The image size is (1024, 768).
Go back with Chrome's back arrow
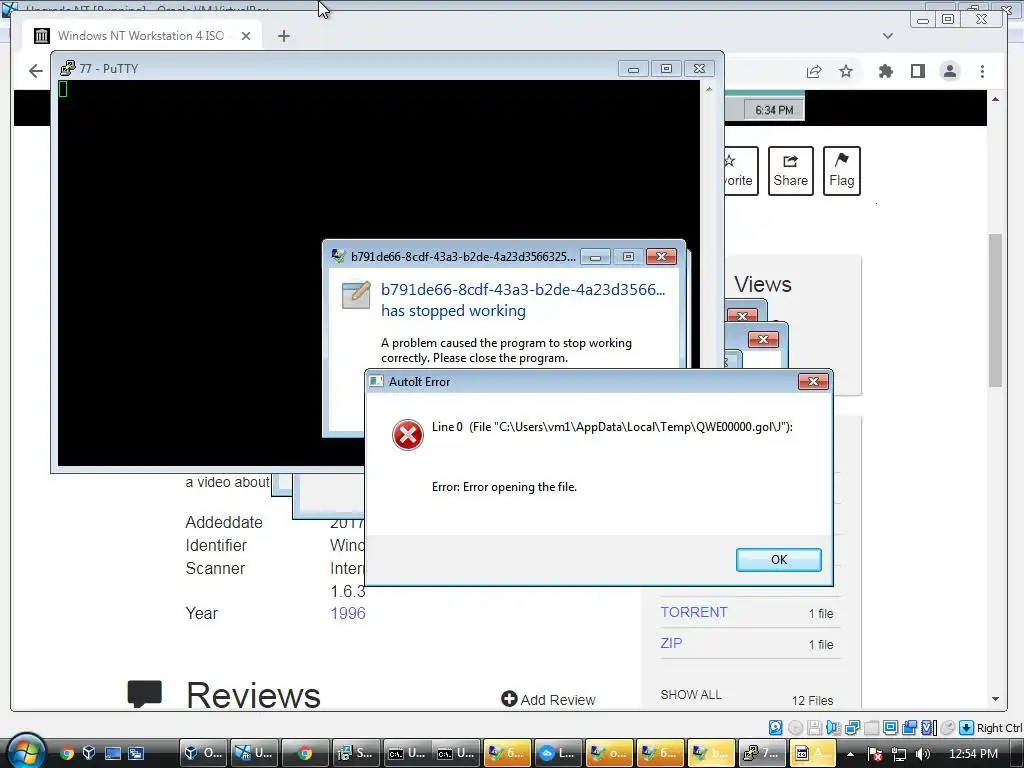click(35, 71)
